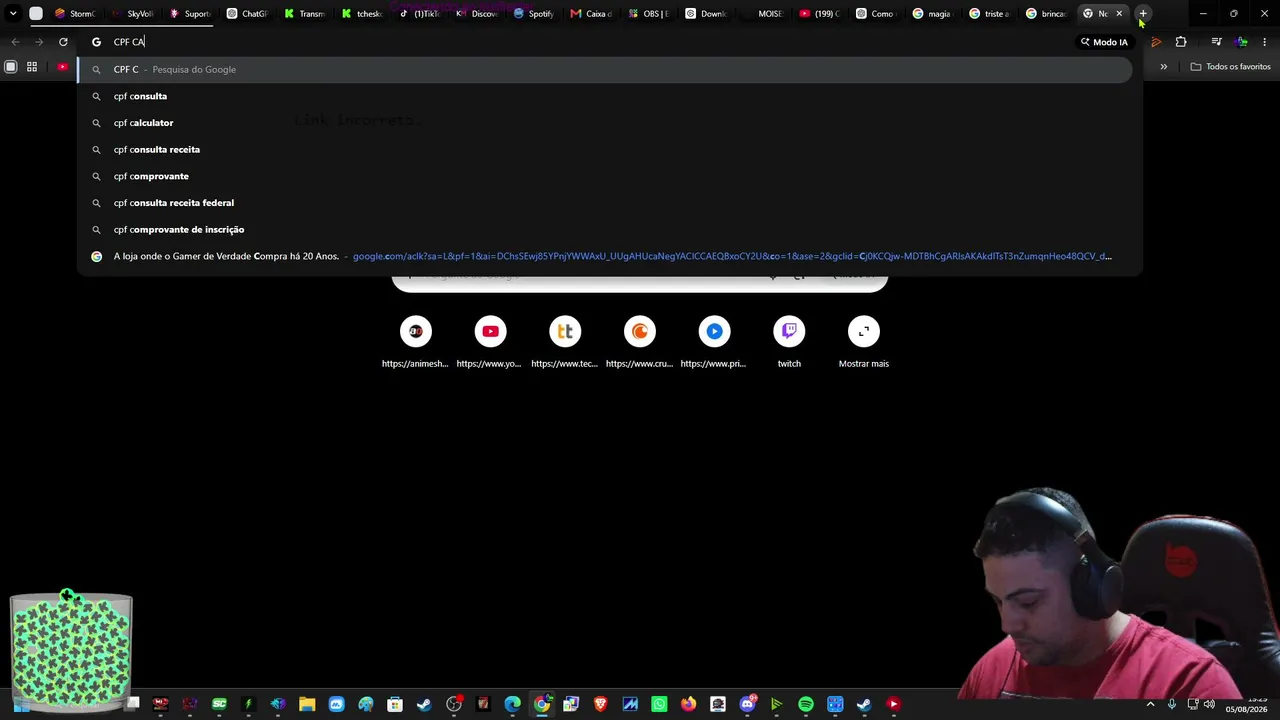Viewport: 1280px width, 720px height.
Task: Open the 'A loja onde o Gamer' ad suggestion
Action: [605, 256]
